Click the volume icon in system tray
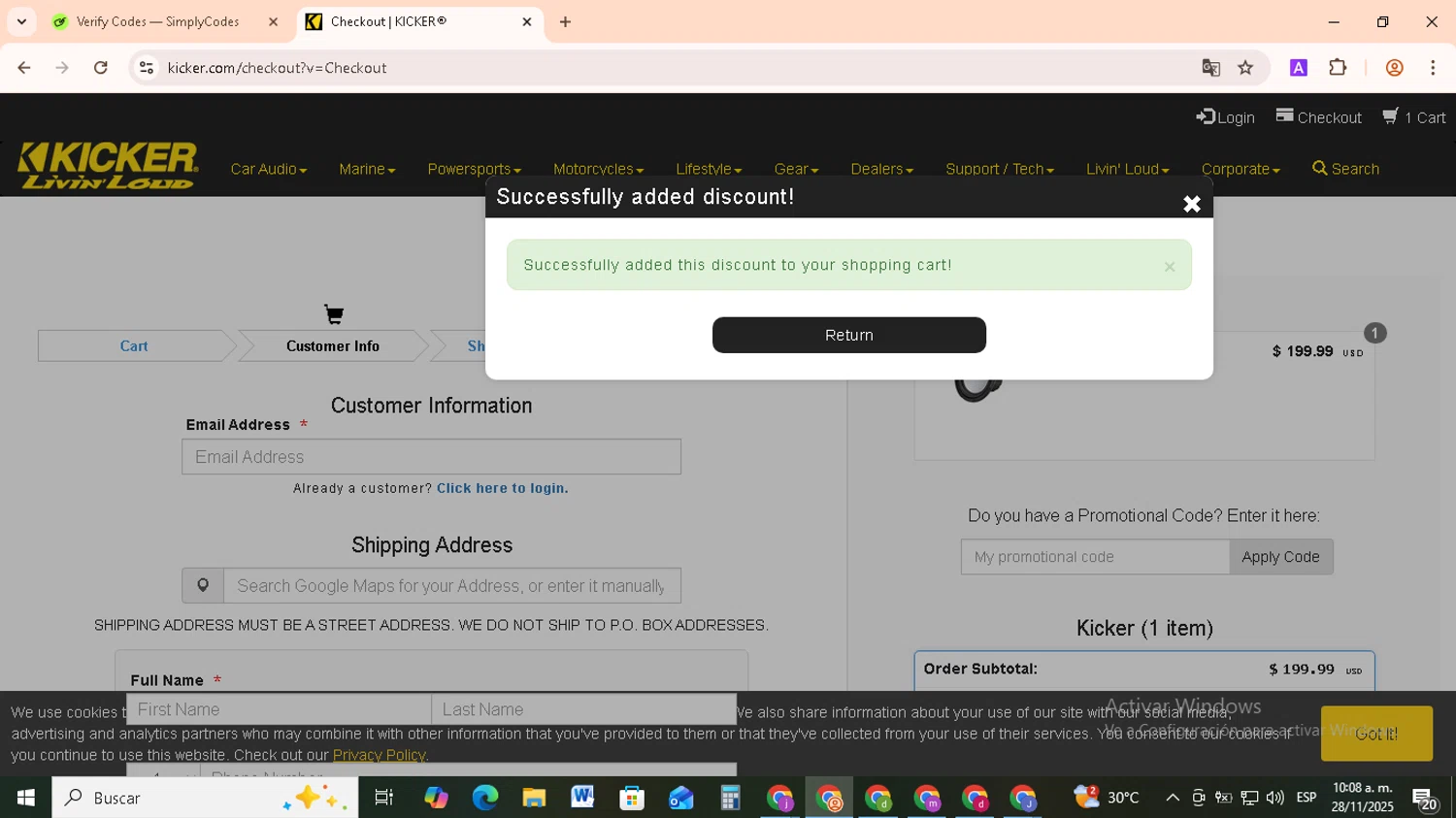 (1275, 798)
